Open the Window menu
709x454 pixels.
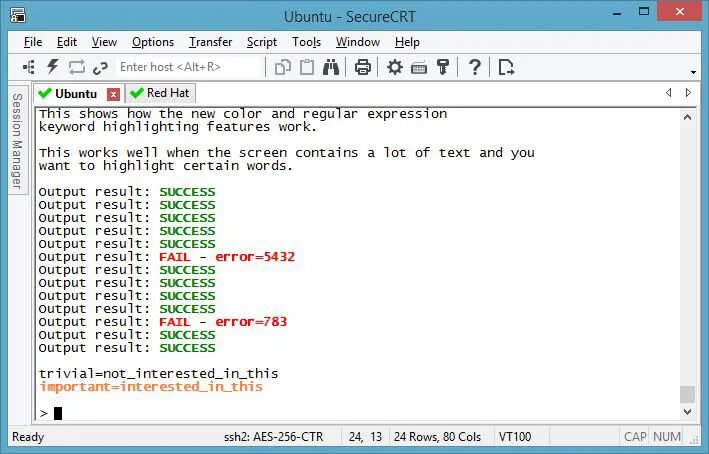tap(358, 42)
